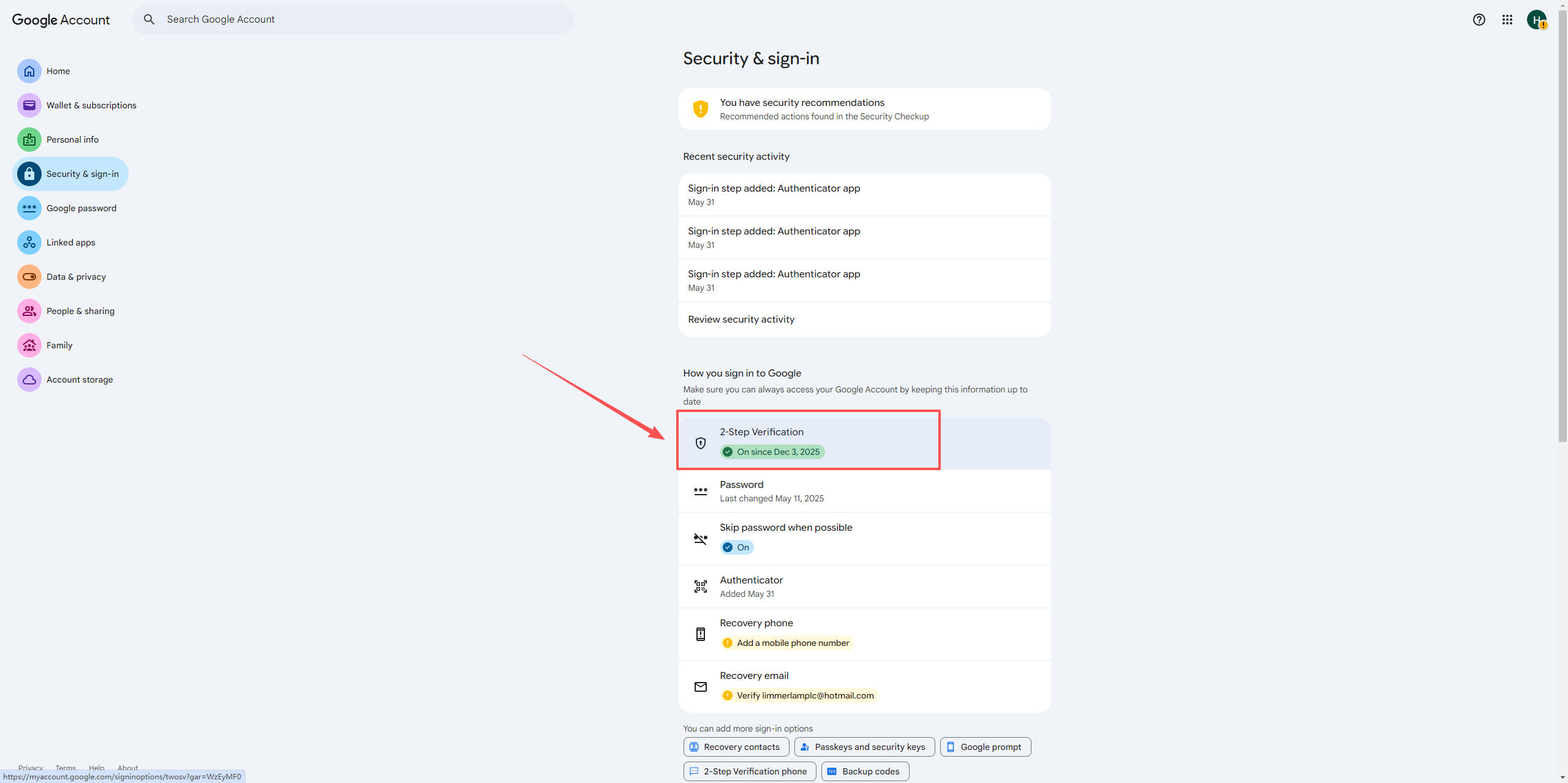
Task: Open the help question mark icon
Action: 1479,20
